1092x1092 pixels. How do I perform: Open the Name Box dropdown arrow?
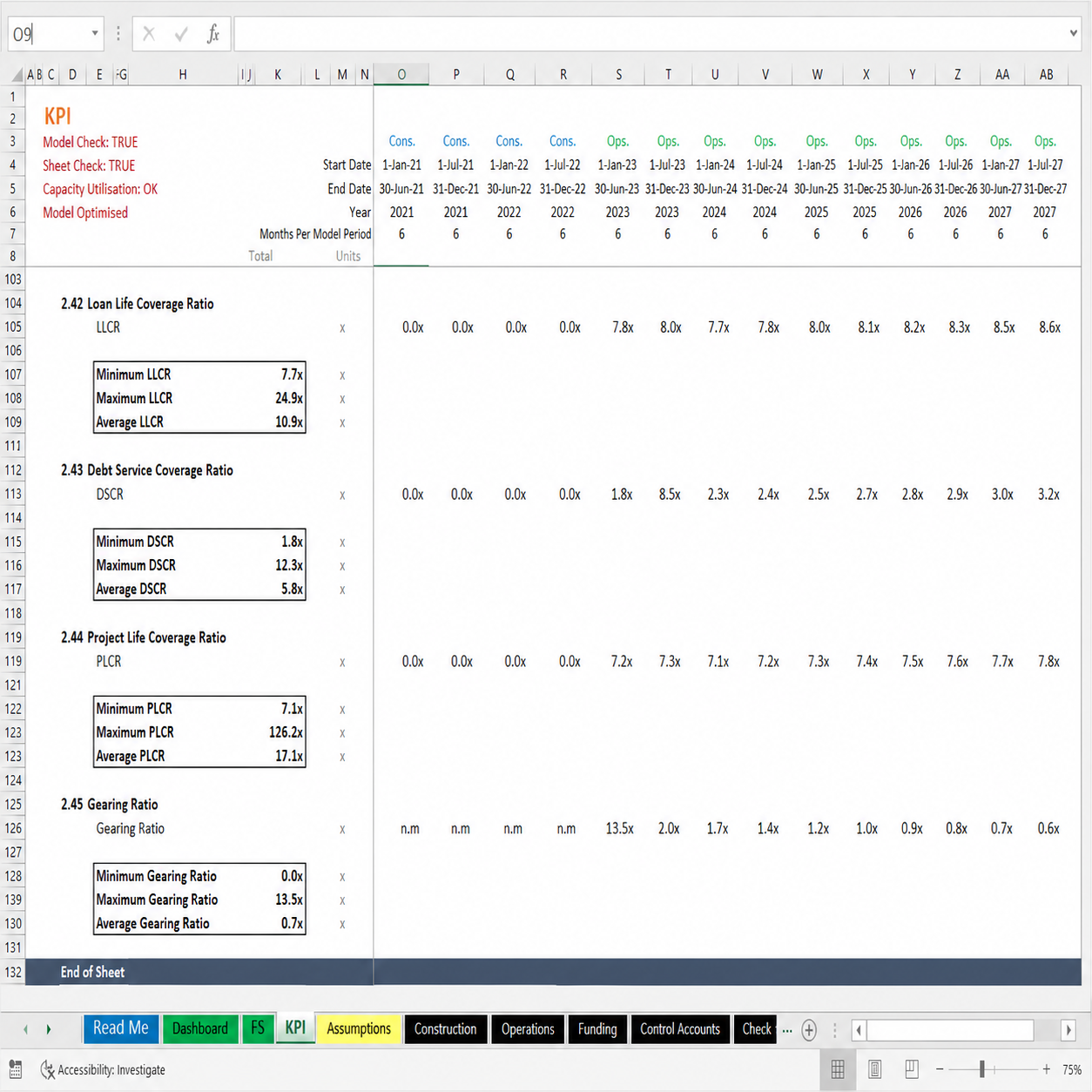click(94, 34)
